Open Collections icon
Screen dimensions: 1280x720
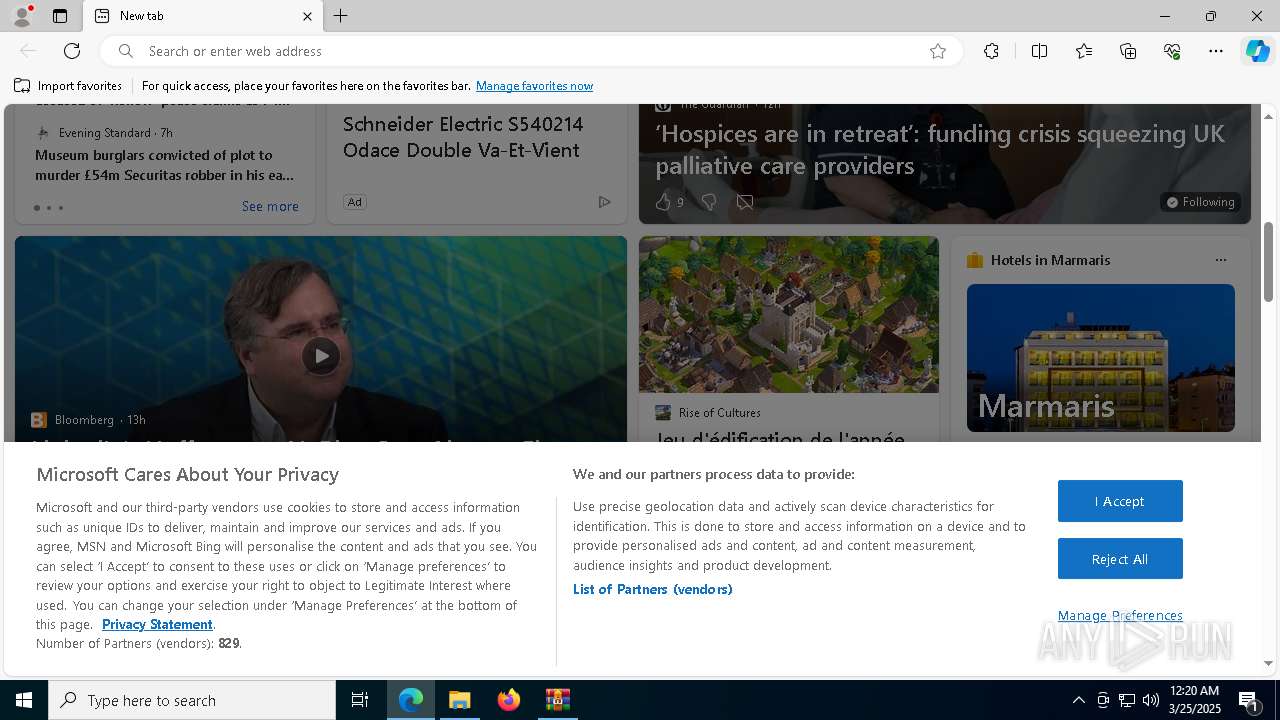pos(1128,51)
